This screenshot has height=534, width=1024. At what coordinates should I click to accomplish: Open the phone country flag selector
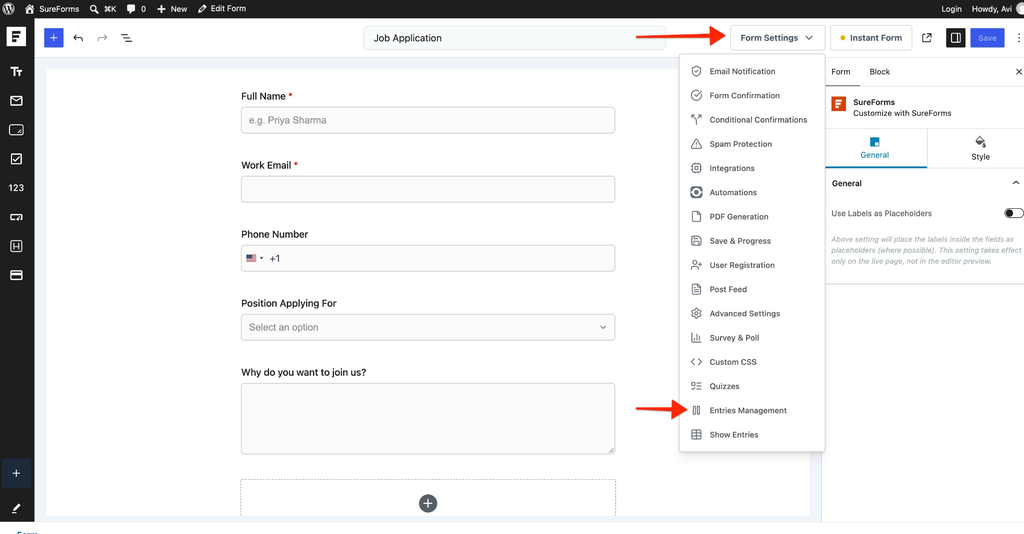click(255, 259)
